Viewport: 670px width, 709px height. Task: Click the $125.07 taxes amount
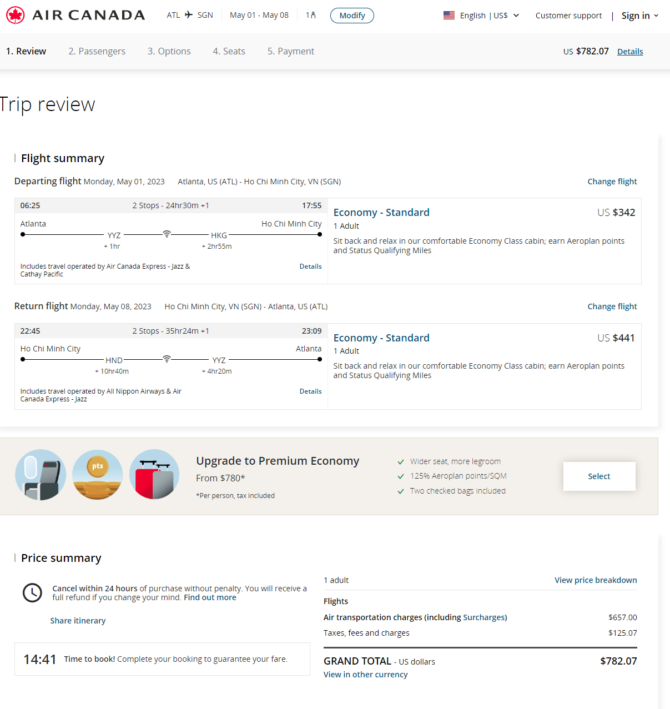pos(623,633)
